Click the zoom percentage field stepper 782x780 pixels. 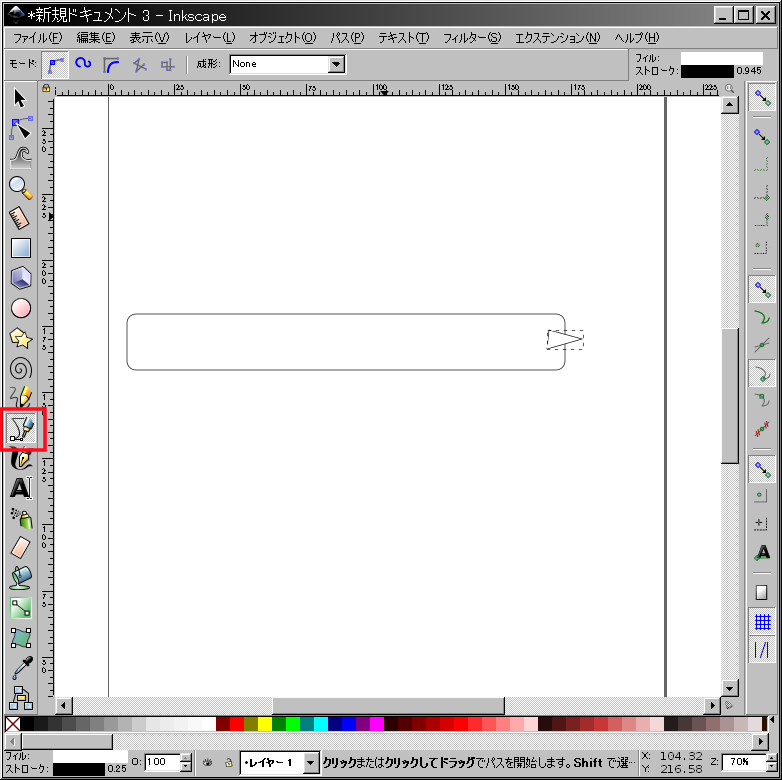(x=772, y=762)
